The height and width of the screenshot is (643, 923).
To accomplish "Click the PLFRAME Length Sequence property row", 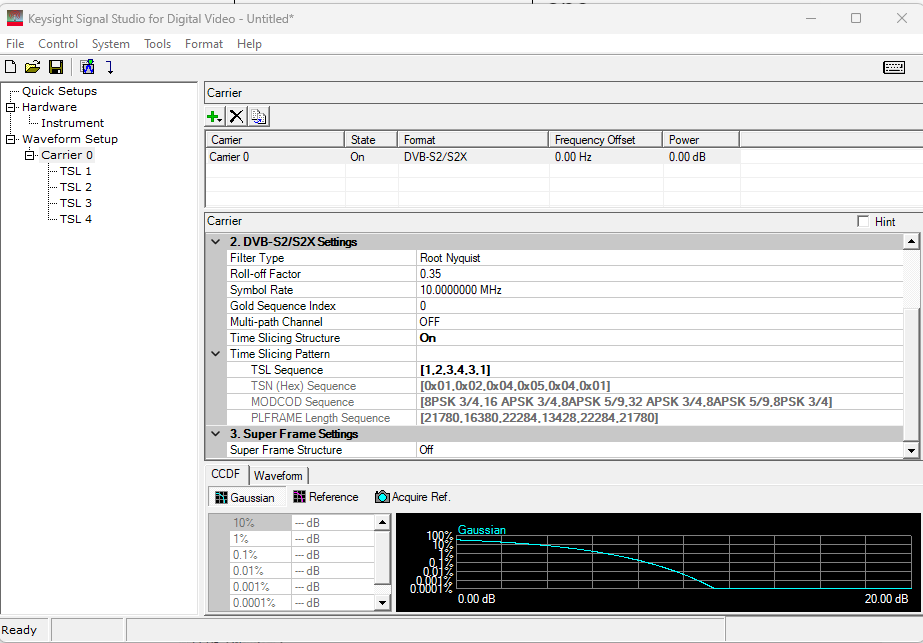I will click(565, 418).
